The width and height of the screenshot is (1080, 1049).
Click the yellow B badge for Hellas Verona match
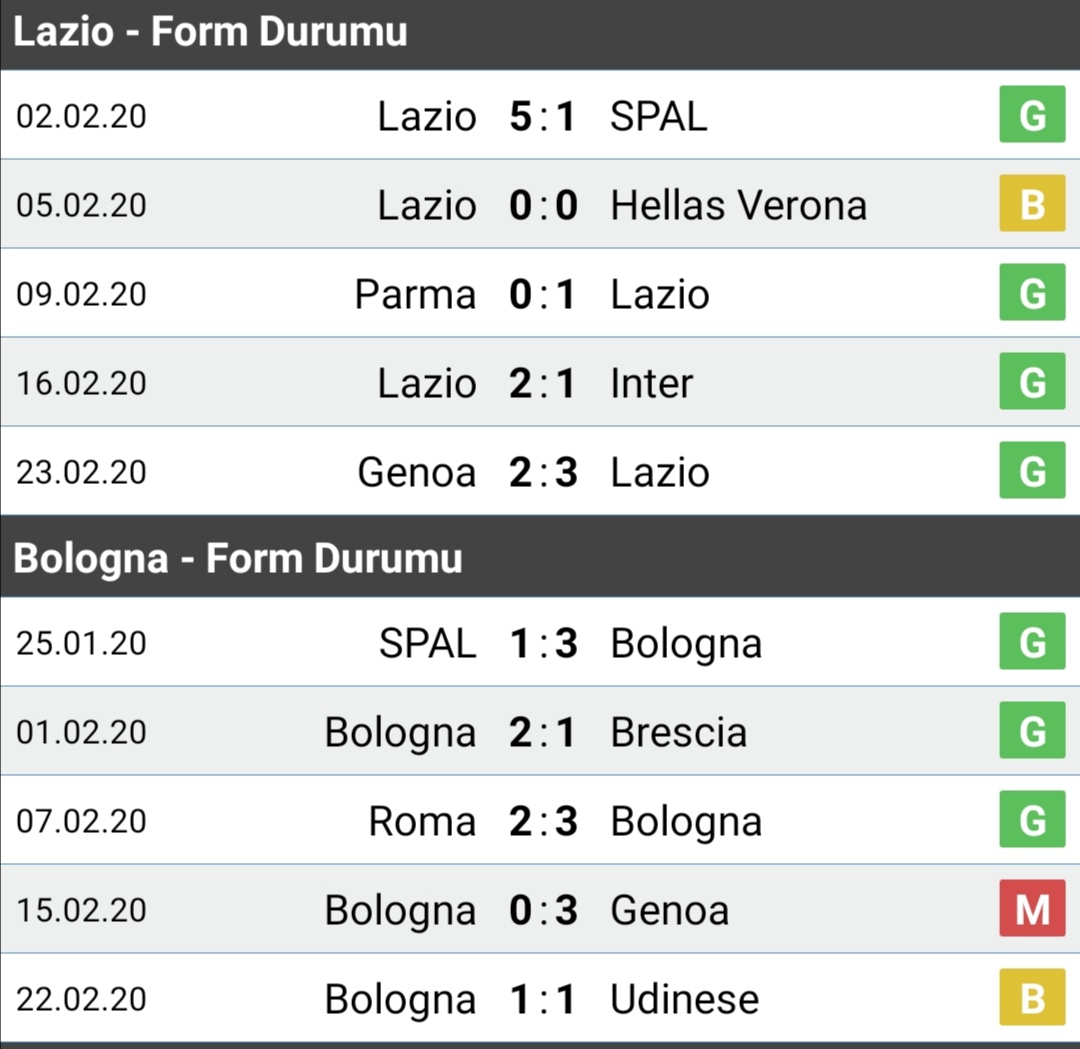[x=1032, y=203]
